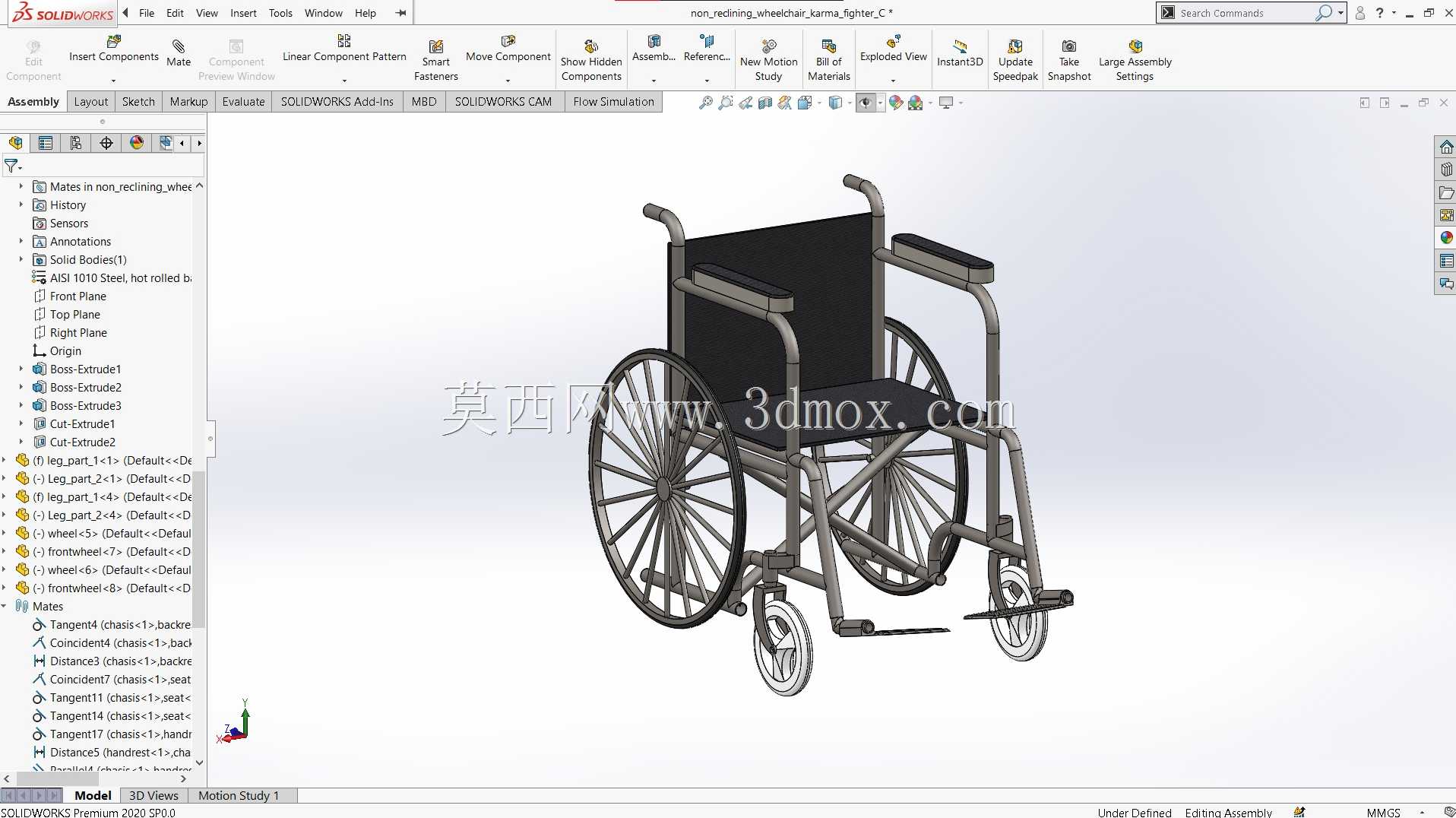Open Linear Component Pattern tool

click(x=344, y=49)
